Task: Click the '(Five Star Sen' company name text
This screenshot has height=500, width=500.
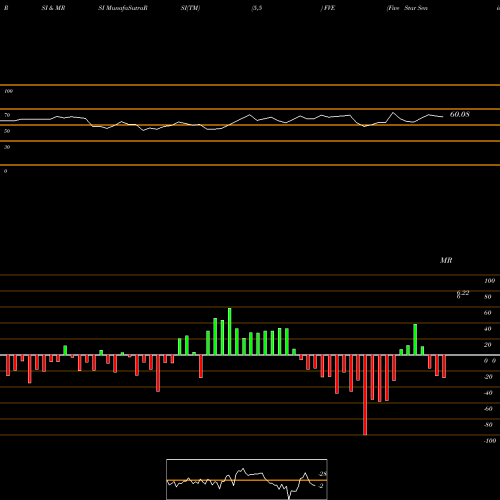Action: [407, 8]
